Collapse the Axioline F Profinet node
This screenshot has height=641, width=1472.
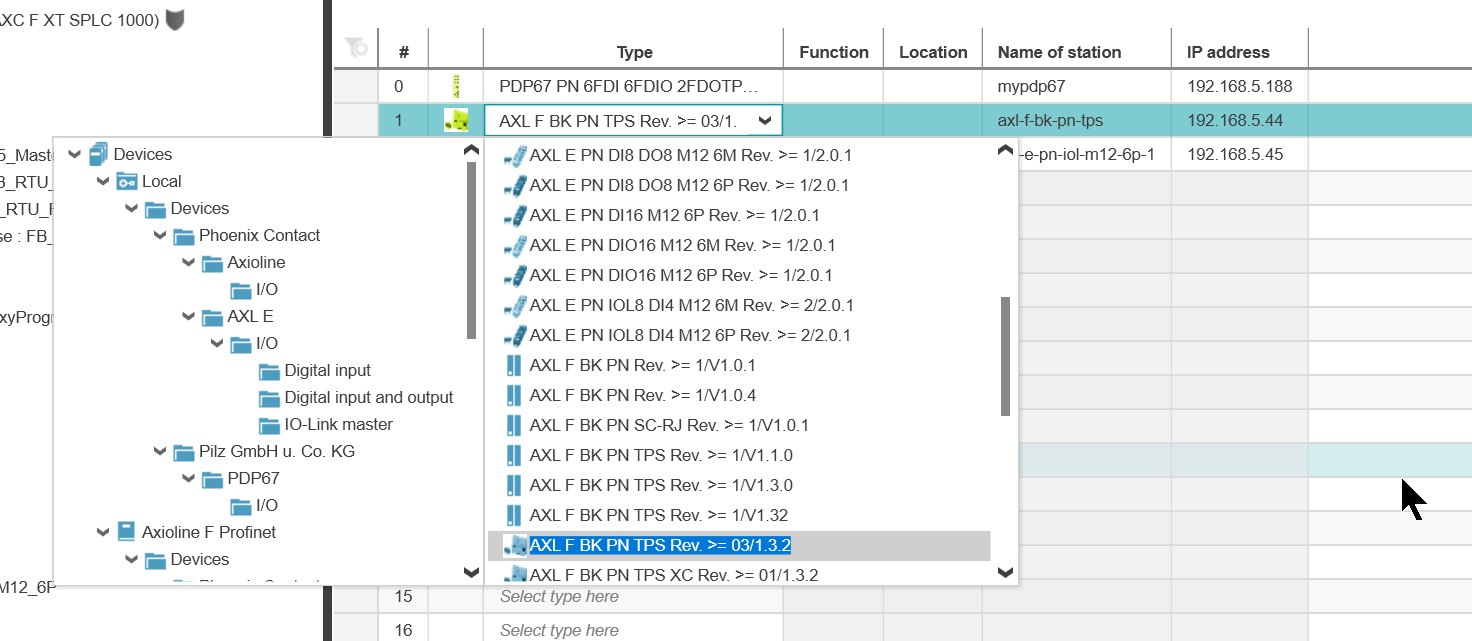tap(102, 532)
